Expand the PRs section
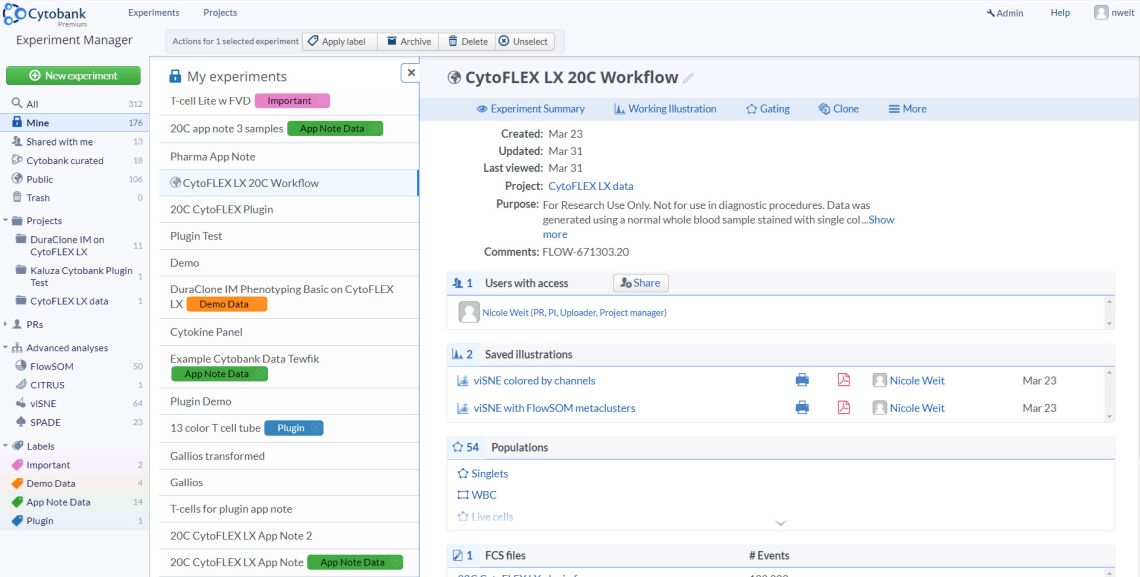Screen dimensions: 1140x577 click(6, 325)
